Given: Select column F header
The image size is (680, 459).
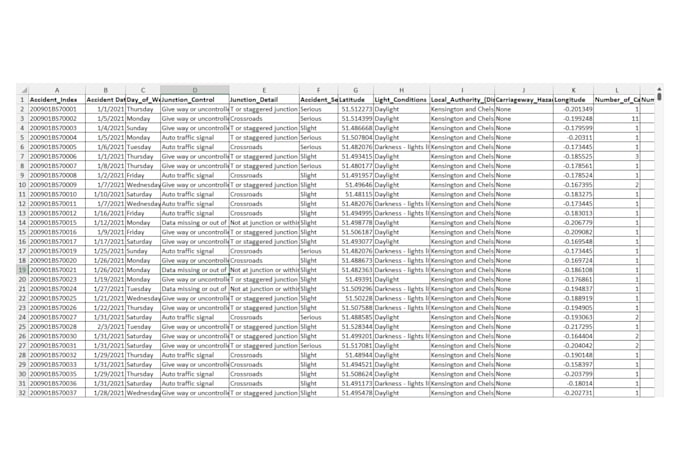Looking at the screenshot, I should (318, 90).
